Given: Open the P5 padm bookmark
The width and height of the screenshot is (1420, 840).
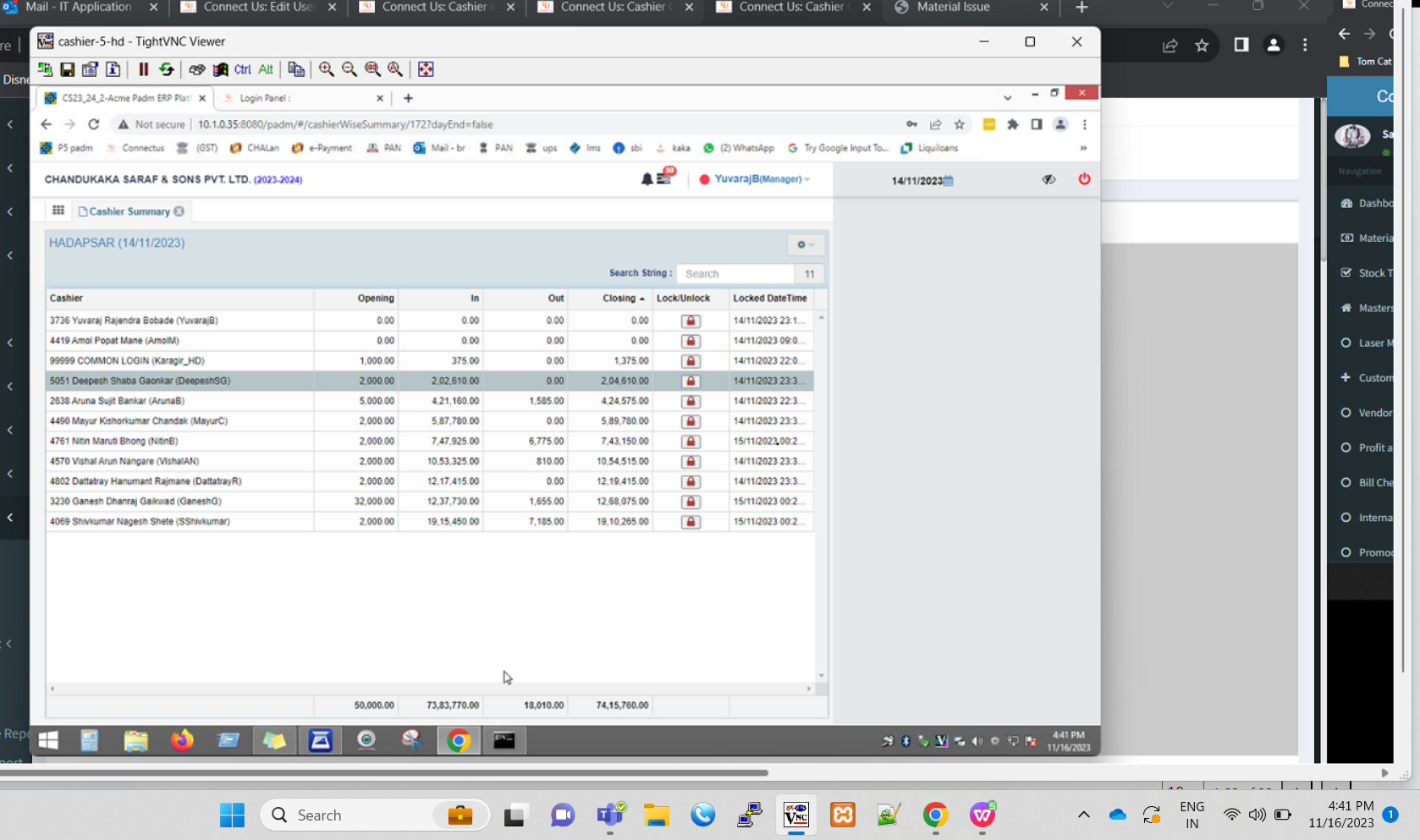Looking at the screenshot, I should pyautogui.click(x=66, y=148).
